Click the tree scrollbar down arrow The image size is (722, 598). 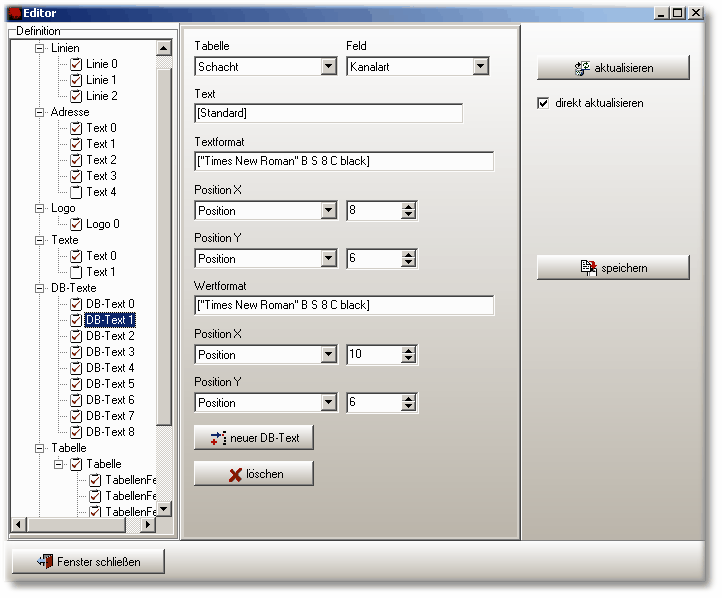[x=164, y=509]
